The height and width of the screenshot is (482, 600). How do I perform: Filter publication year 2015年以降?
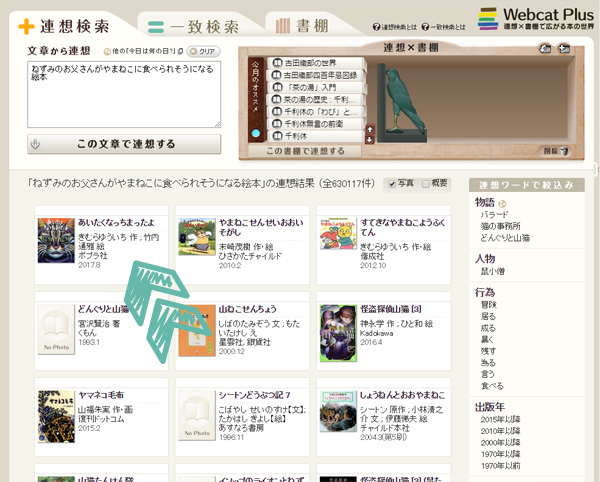click(x=501, y=419)
